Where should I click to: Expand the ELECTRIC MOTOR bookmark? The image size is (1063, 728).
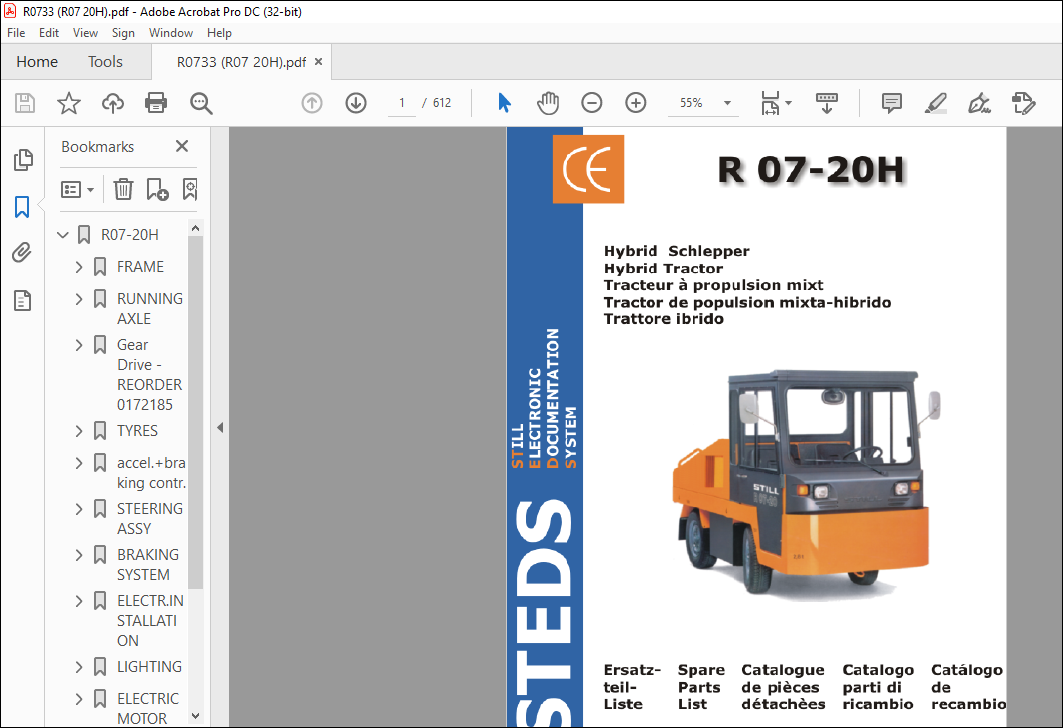79,699
